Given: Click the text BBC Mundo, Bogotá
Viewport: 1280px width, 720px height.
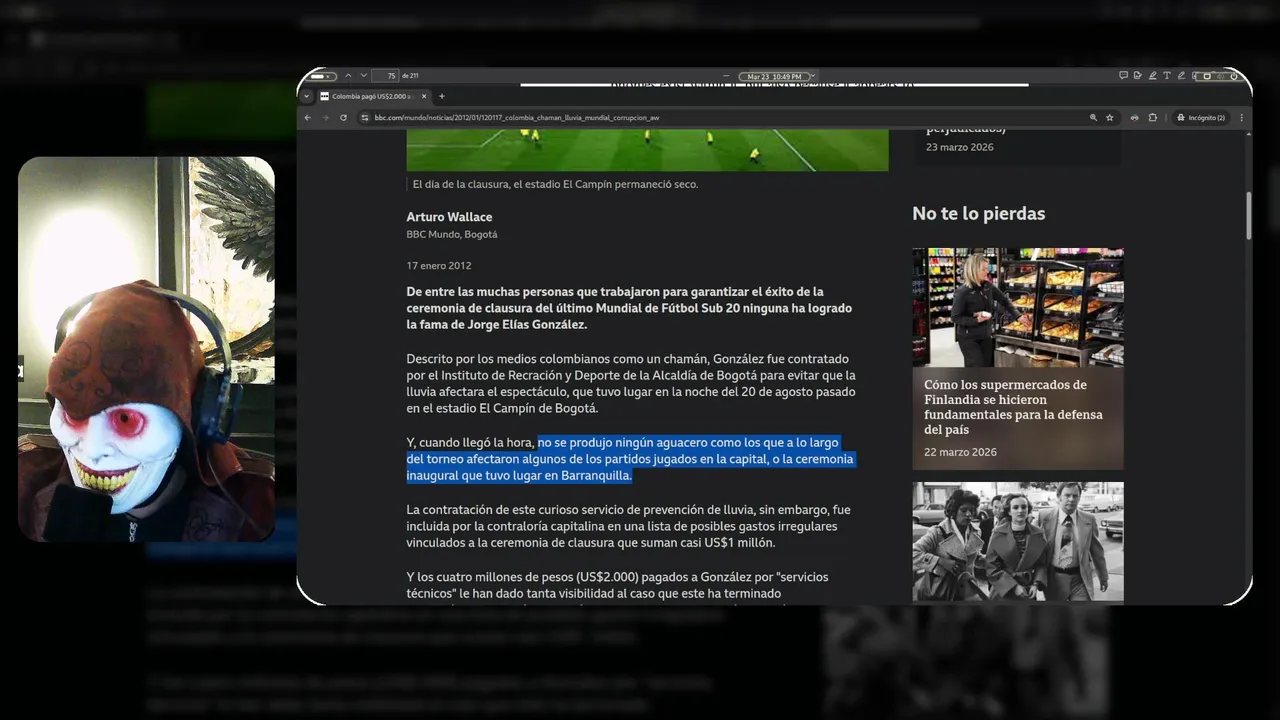Looking at the screenshot, I should pyautogui.click(x=451, y=234).
